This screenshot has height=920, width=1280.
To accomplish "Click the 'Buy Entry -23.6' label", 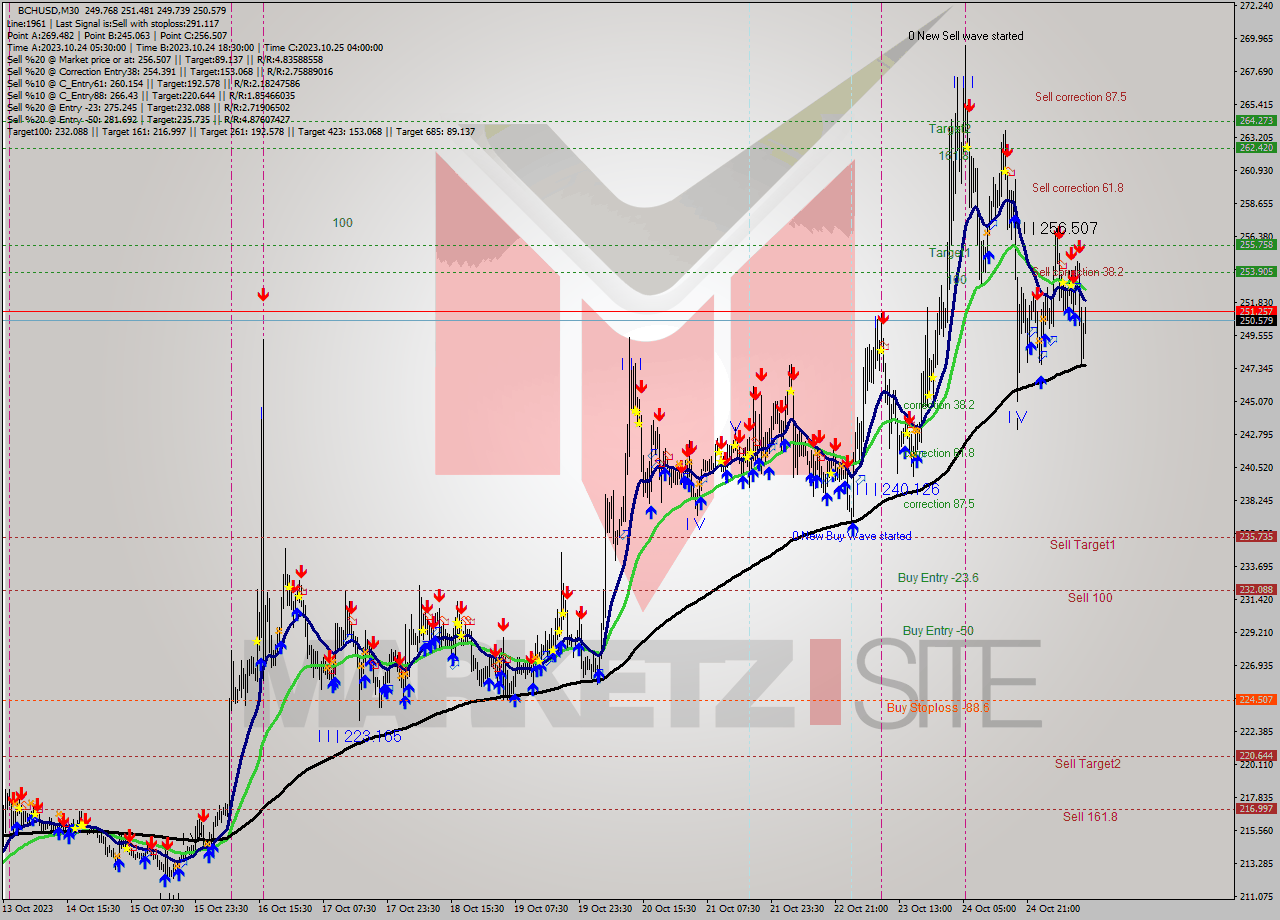I will (x=938, y=578).
